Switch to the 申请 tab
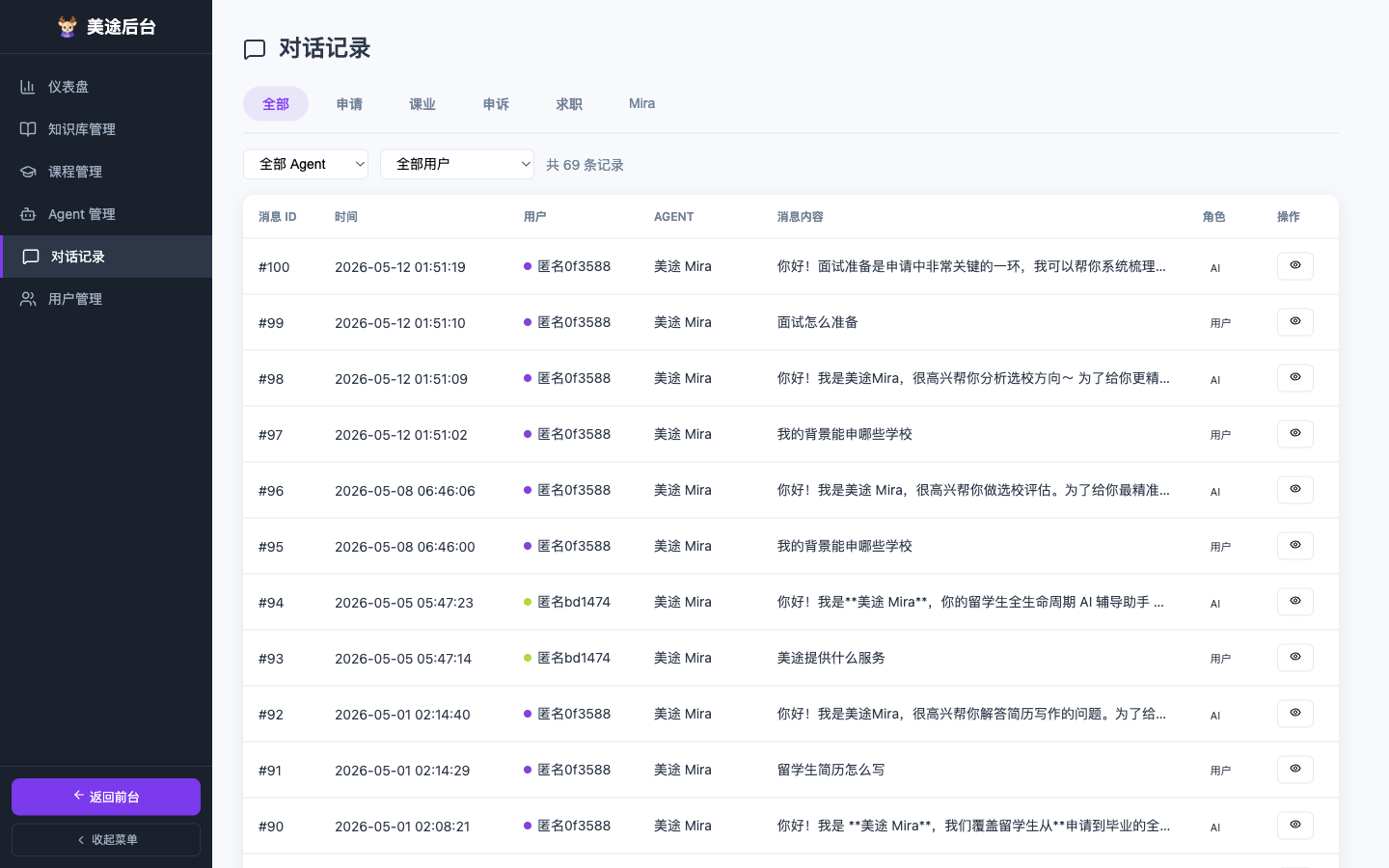Viewport: 1389px width, 868px height. pyautogui.click(x=349, y=104)
